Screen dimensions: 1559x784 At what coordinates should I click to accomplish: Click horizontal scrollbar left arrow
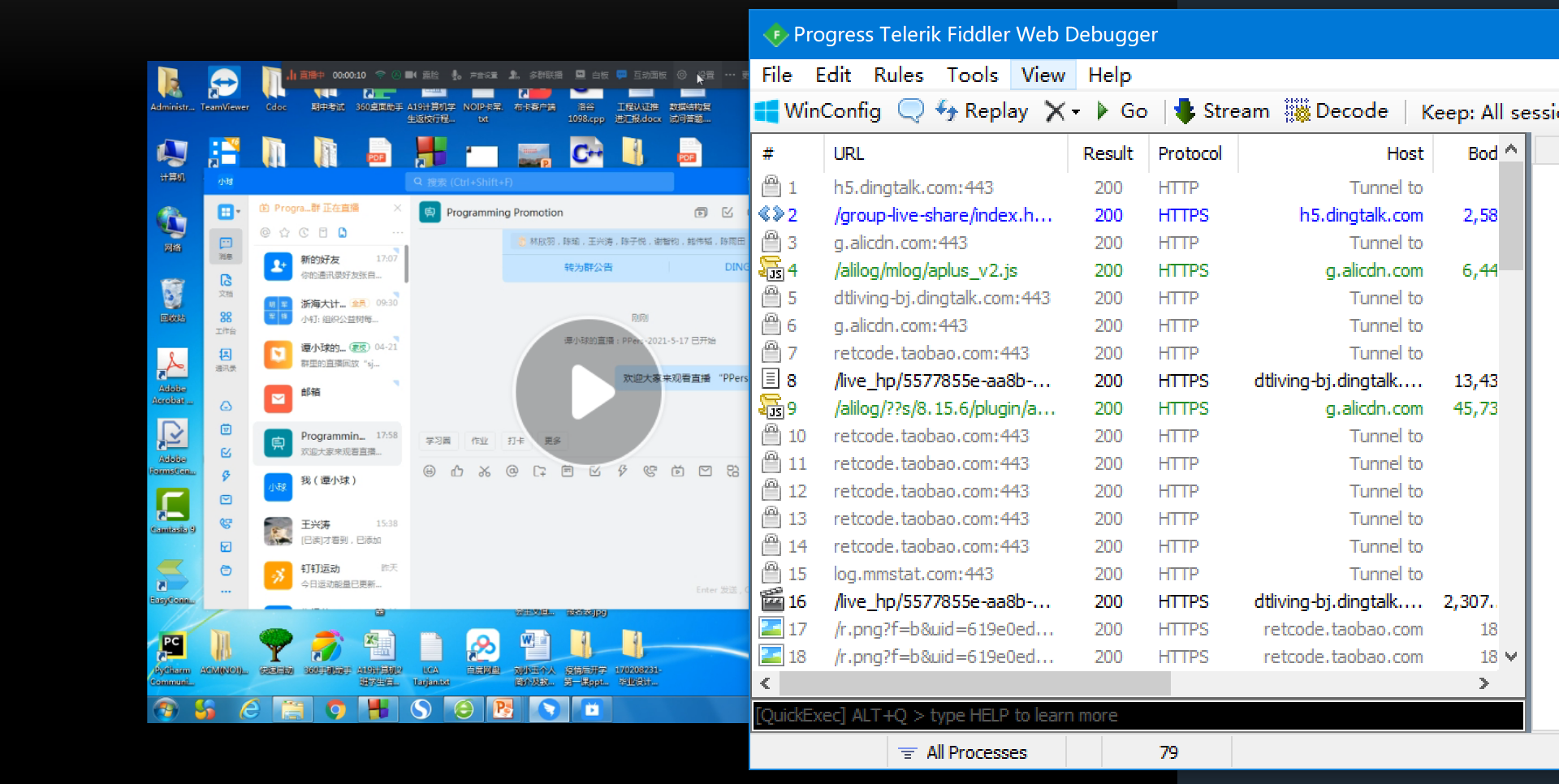click(765, 683)
